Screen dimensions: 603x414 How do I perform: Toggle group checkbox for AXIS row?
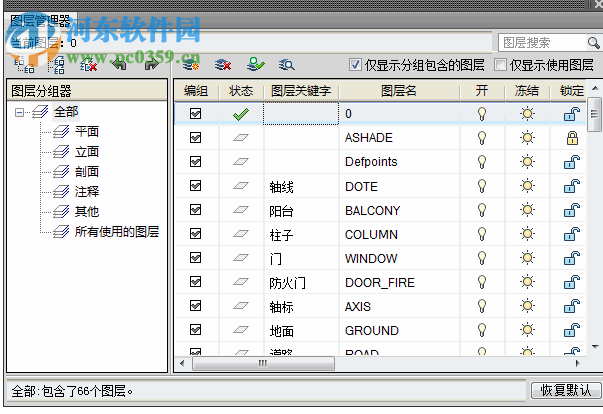click(195, 306)
